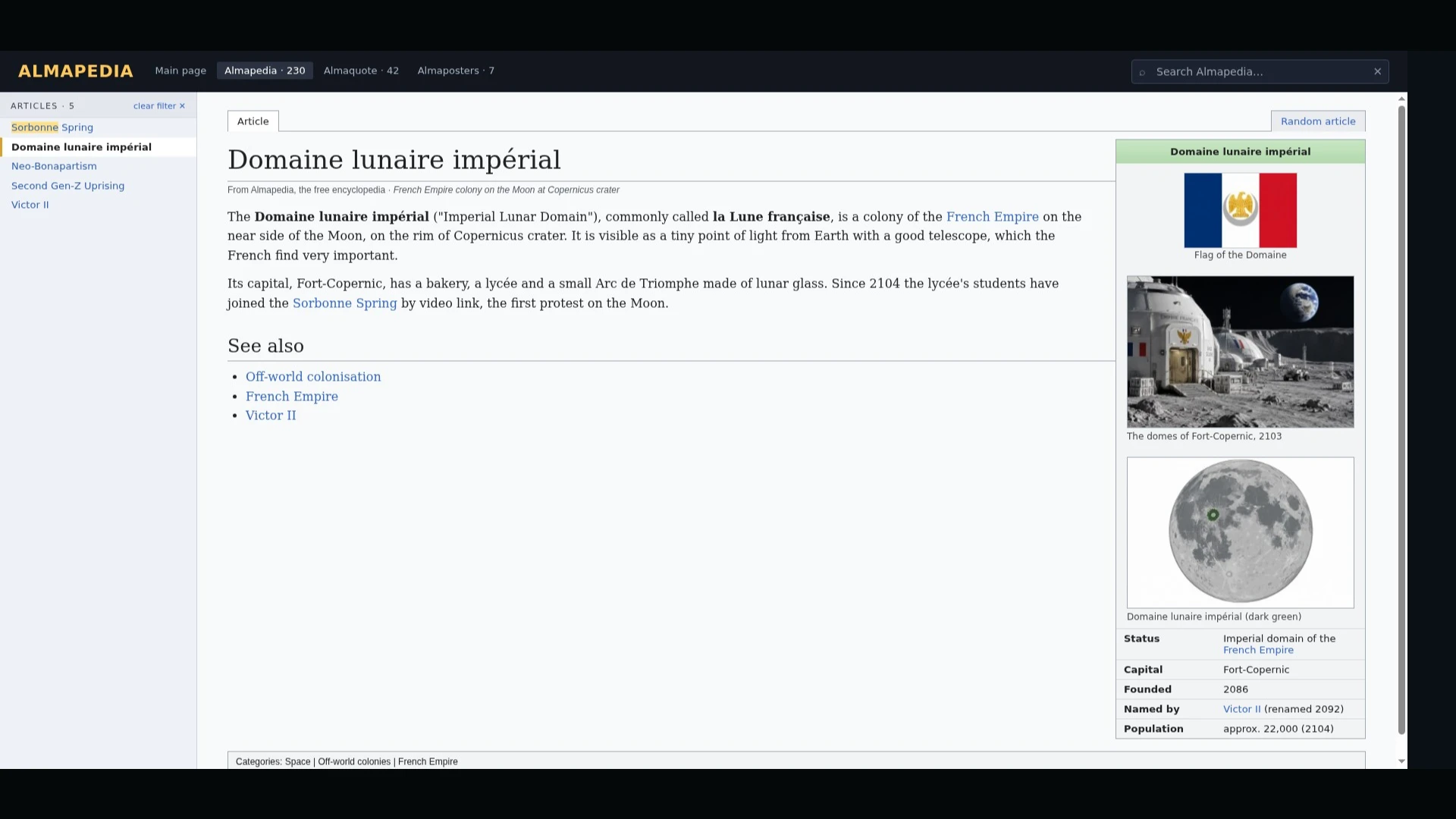Click clear filter in the articles sidebar
This screenshot has width=1456, height=819.
(159, 106)
